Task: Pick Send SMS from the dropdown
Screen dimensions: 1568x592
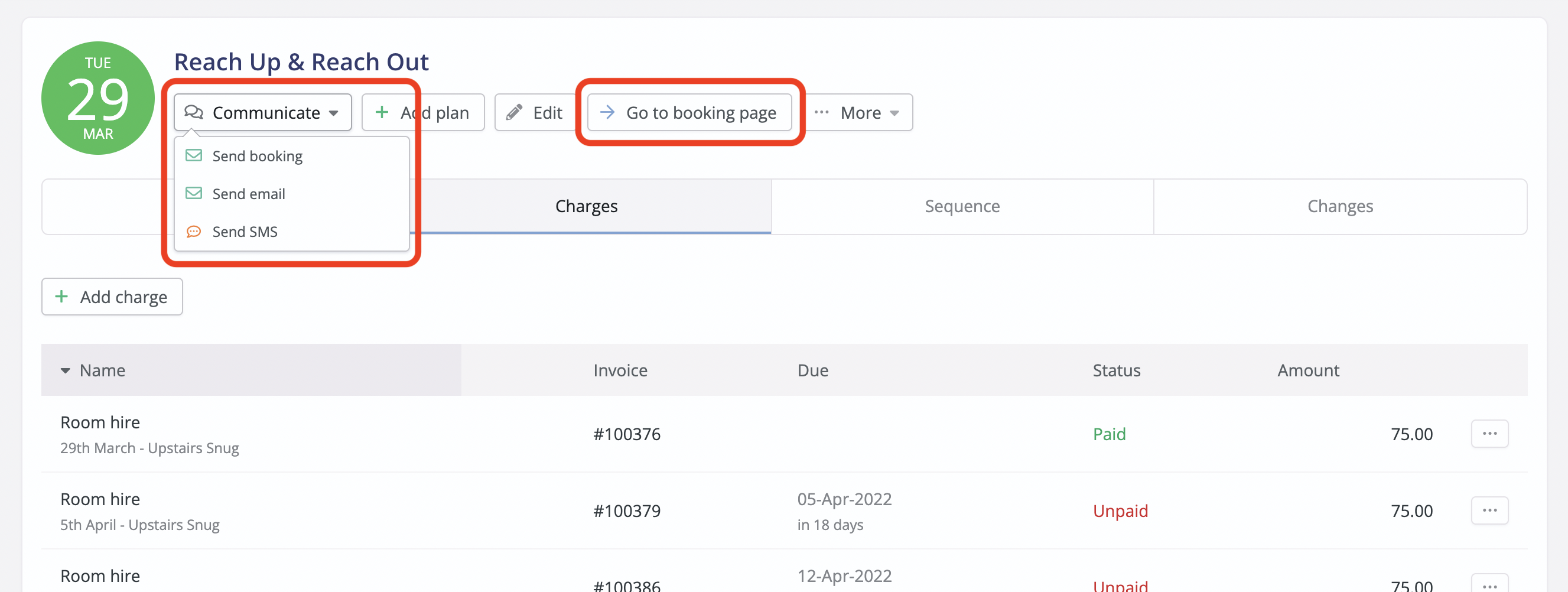Action: point(291,232)
